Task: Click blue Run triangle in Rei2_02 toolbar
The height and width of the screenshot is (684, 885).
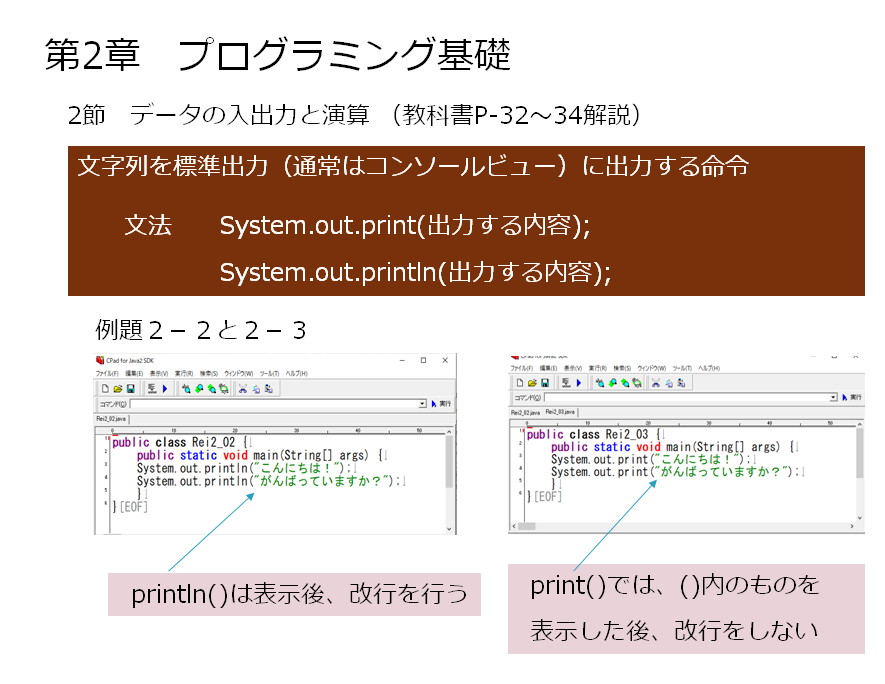Action: coord(165,389)
